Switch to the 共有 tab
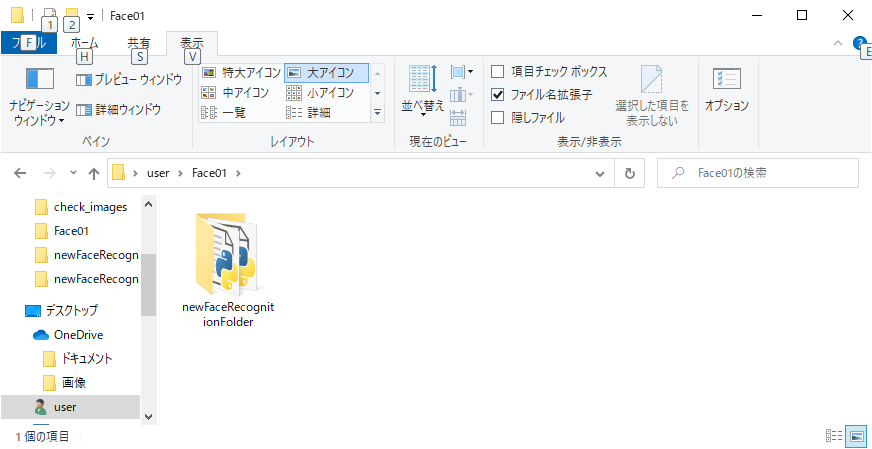The width and height of the screenshot is (872, 449). 138,43
